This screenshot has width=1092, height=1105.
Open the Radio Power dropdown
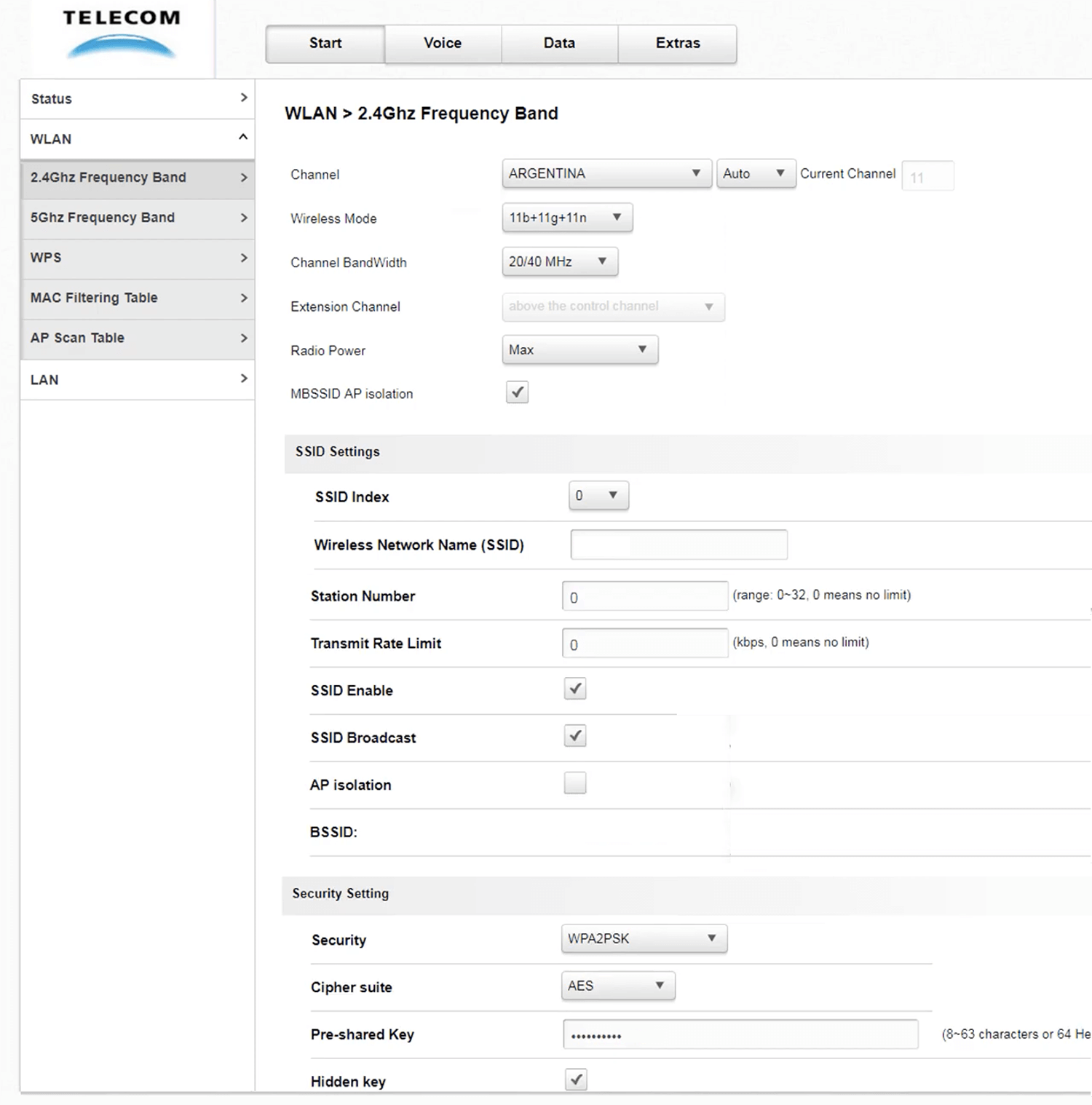[x=579, y=350]
